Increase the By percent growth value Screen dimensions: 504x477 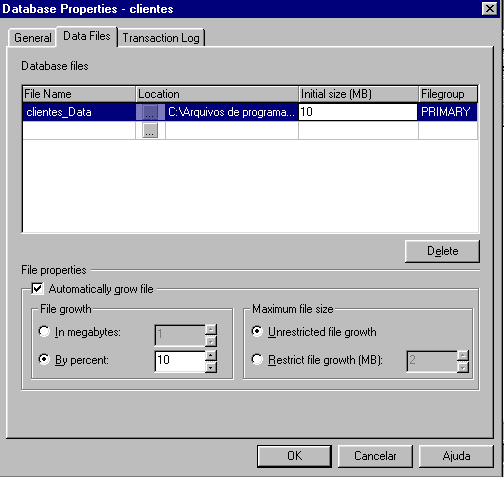pos(211,355)
